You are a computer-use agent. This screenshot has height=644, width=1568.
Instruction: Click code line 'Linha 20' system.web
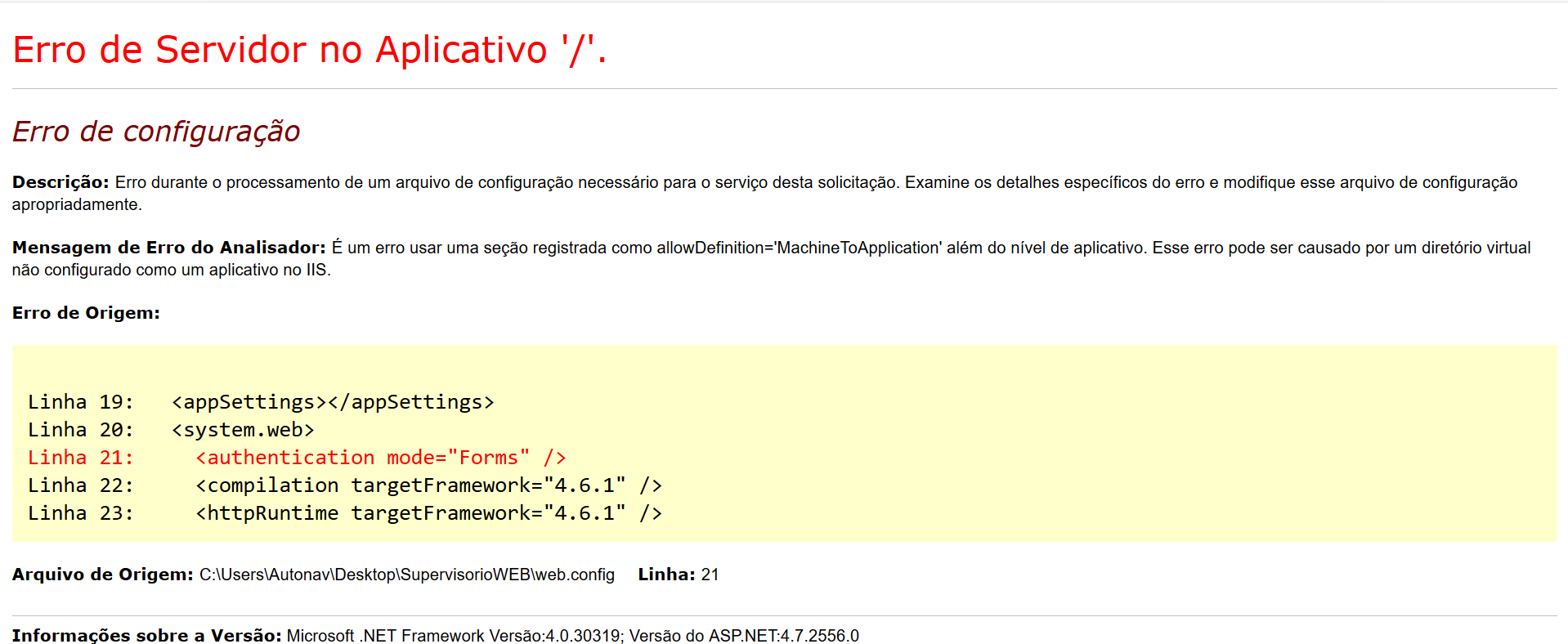tap(171, 430)
